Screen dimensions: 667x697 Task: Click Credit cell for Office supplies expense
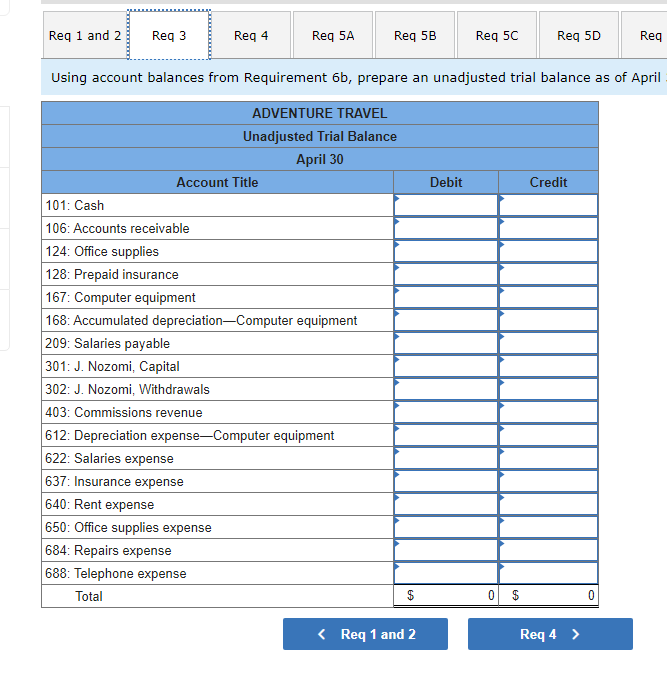pyautogui.click(x=548, y=528)
